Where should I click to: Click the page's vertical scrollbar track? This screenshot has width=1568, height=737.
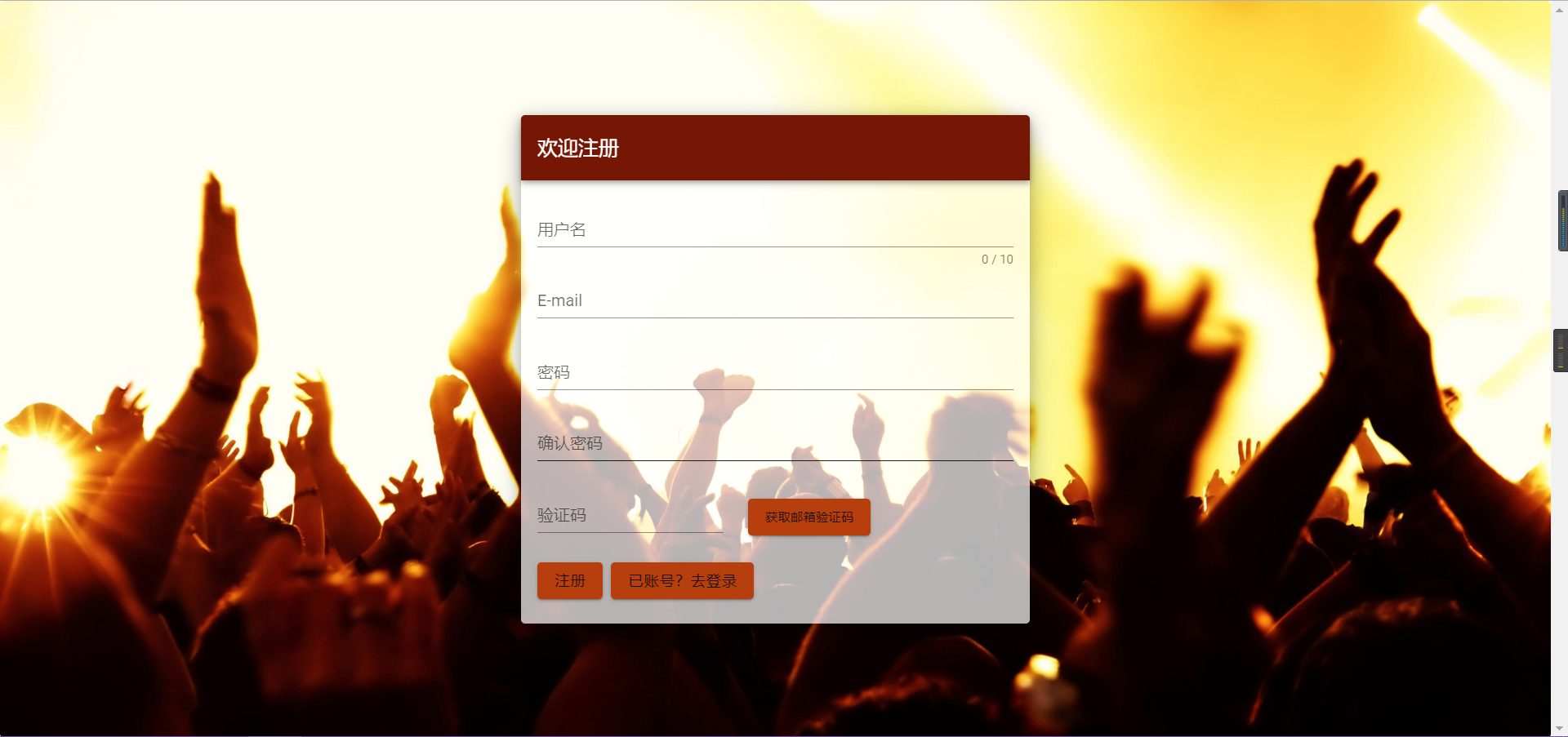[x=1560, y=490]
